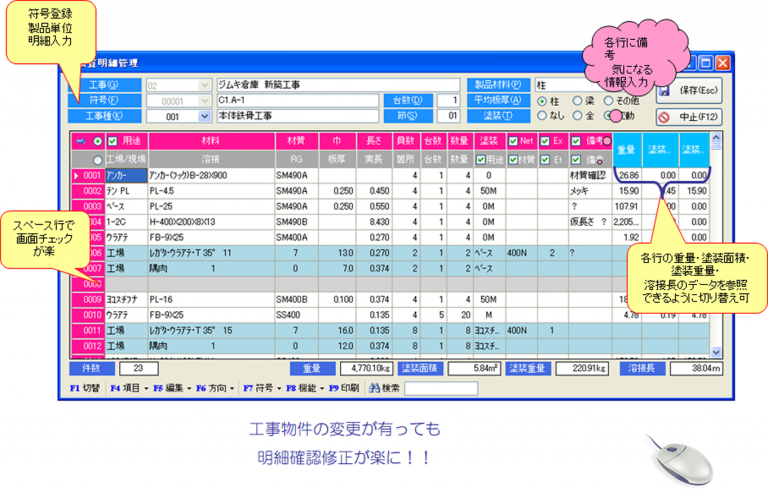
Task: Click the search text field beside 検索
Action: (441, 389)
